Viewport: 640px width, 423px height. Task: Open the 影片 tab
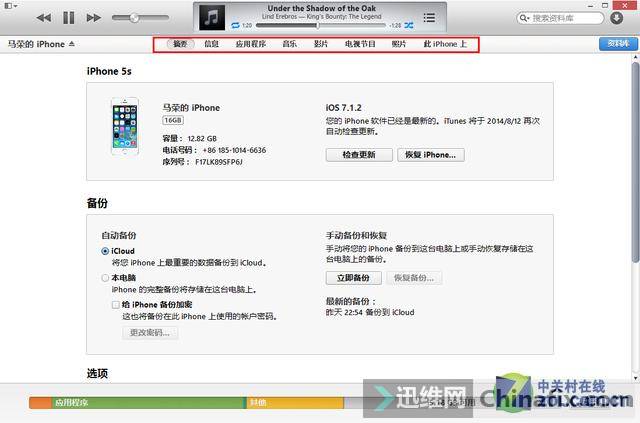[x=321, y=44]
